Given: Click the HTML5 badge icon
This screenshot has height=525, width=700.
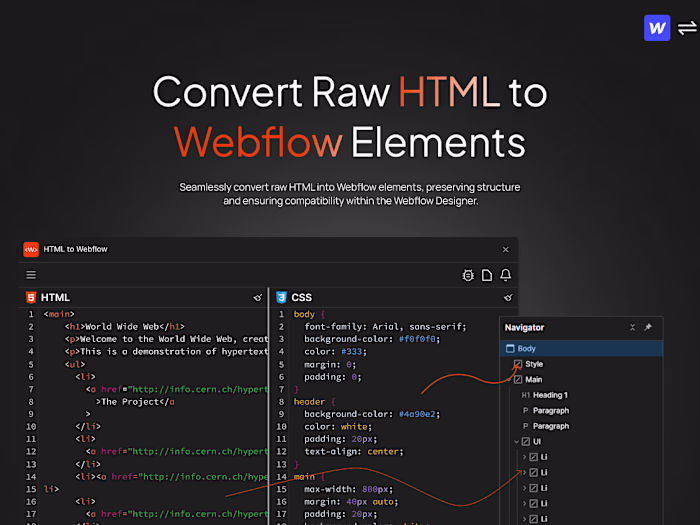Looking at the screenshot, I should pos(31,297).
